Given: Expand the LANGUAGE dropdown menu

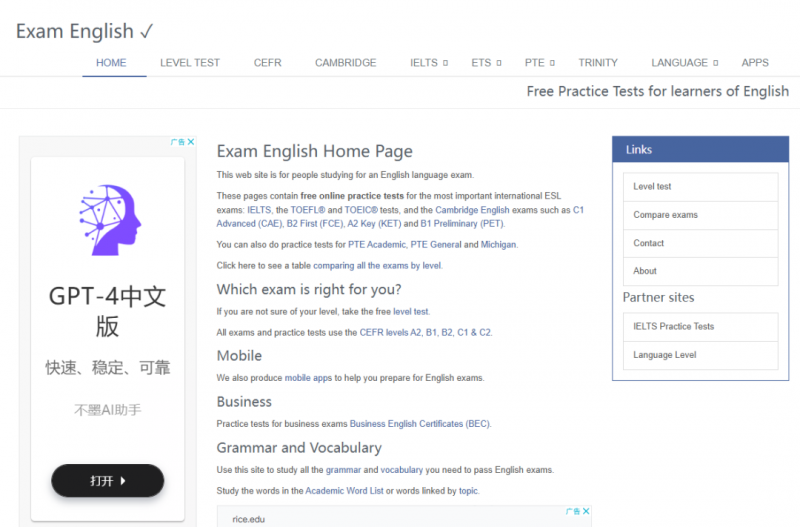Looking at the screenshot, I should (x=684, y=63).
